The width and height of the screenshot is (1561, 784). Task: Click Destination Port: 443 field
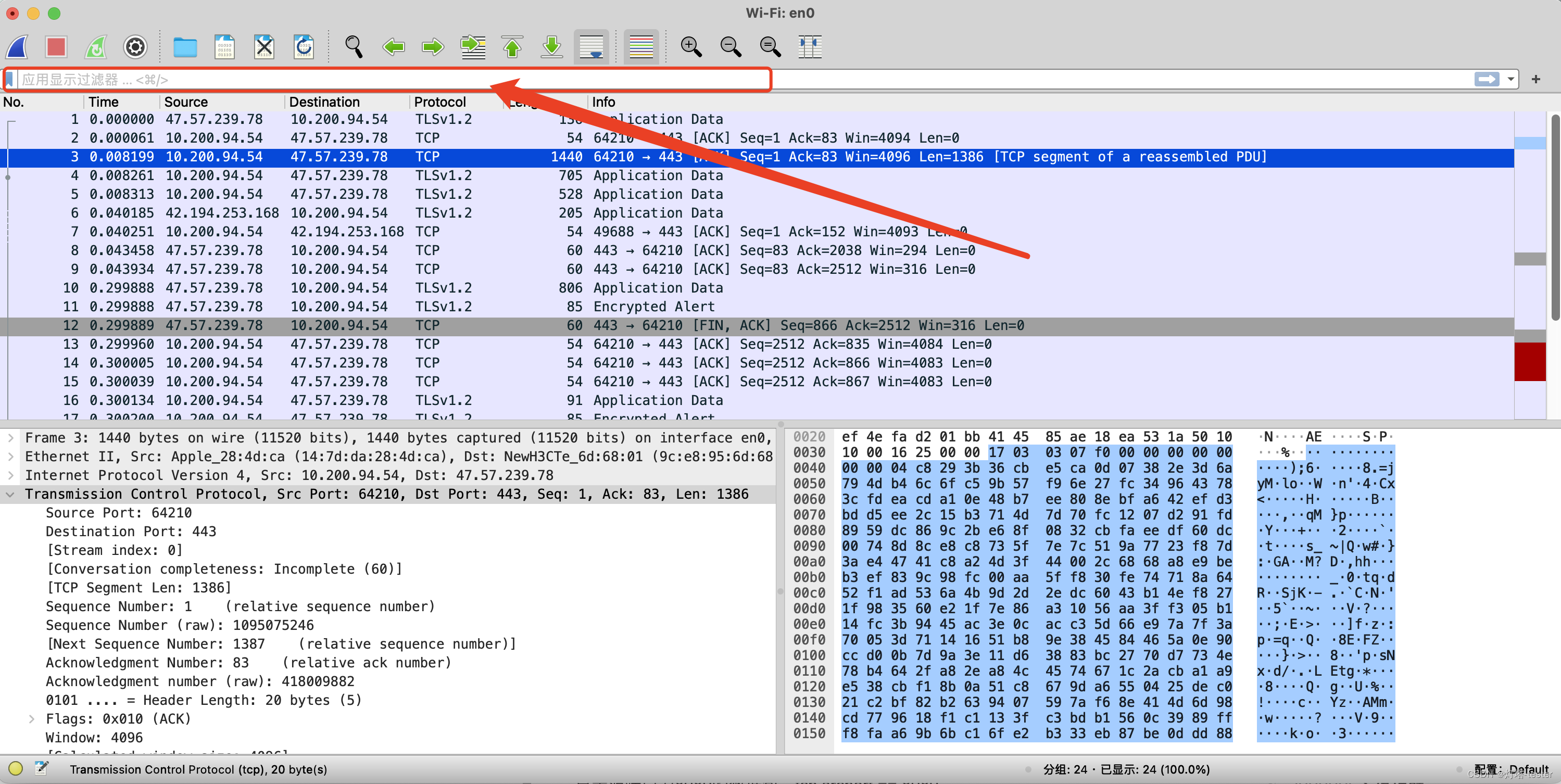click(131, 532)
